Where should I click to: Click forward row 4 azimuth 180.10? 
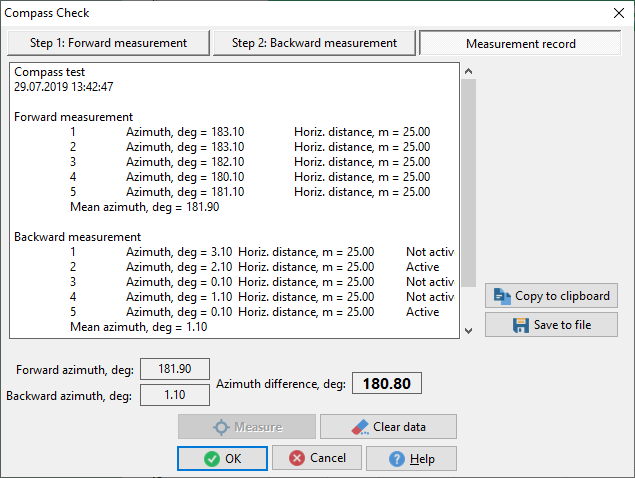coord(185,177)
